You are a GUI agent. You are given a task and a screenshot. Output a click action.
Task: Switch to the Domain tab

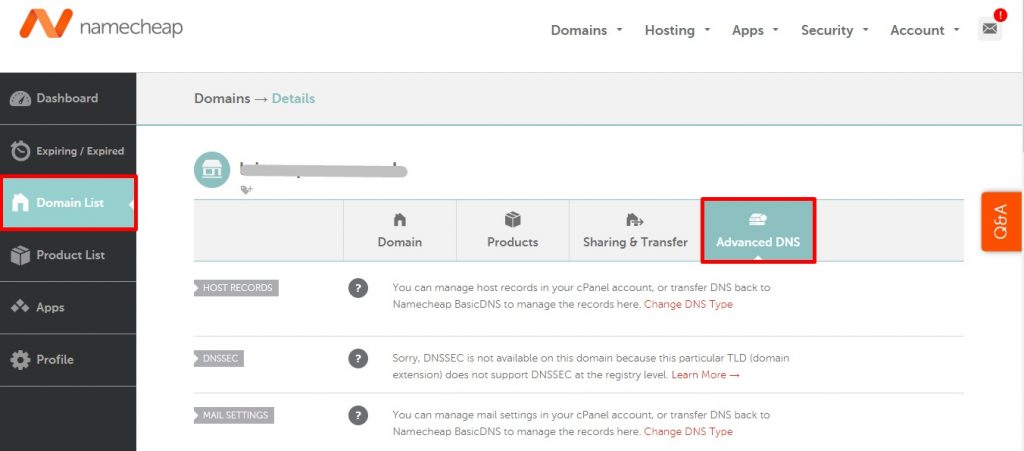pos(400,230)
